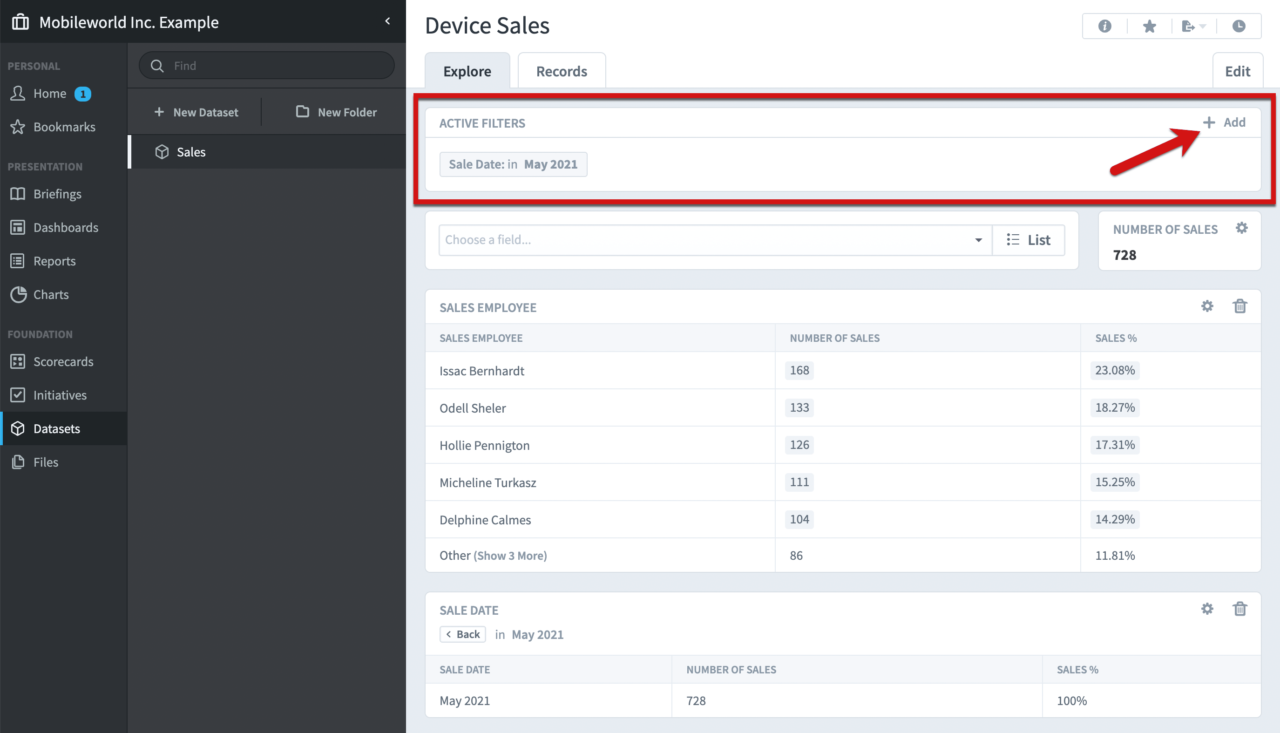Open the export icon in the top toolbar
The image size is (1280, 733).
tap(1189, 25)
